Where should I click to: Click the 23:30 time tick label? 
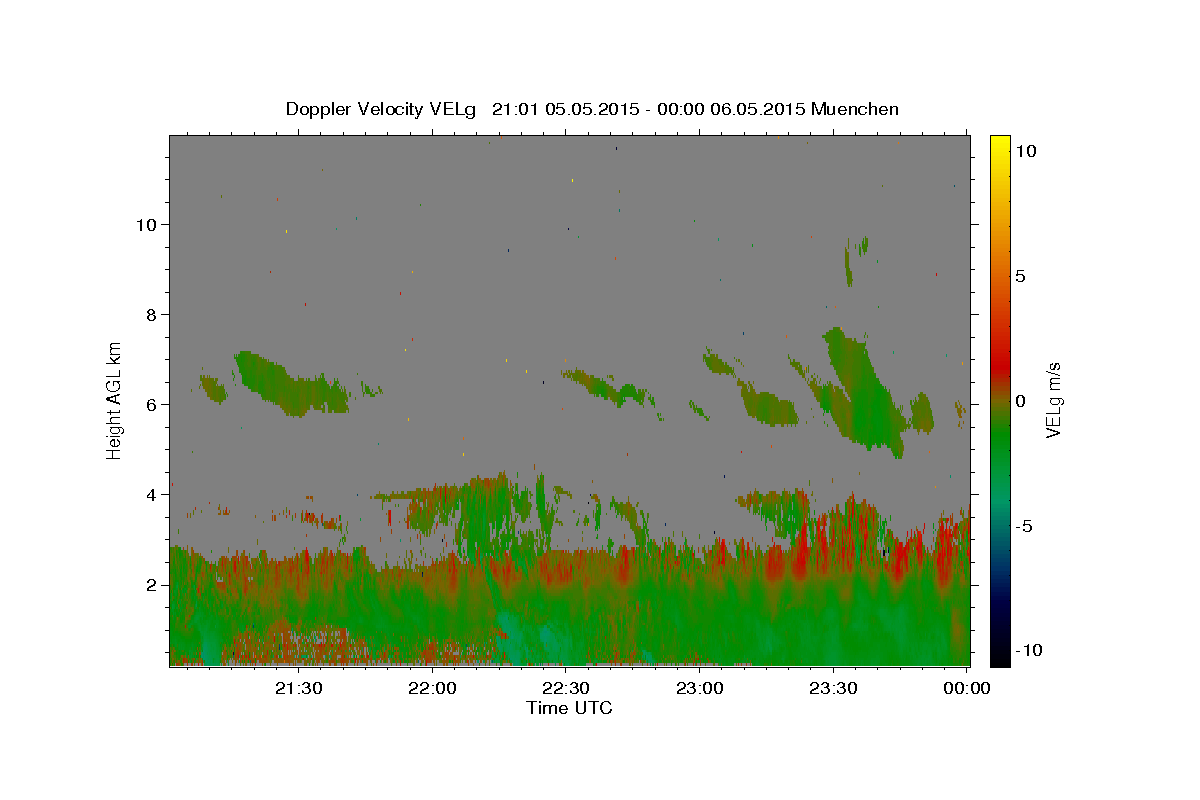(833, 689)
